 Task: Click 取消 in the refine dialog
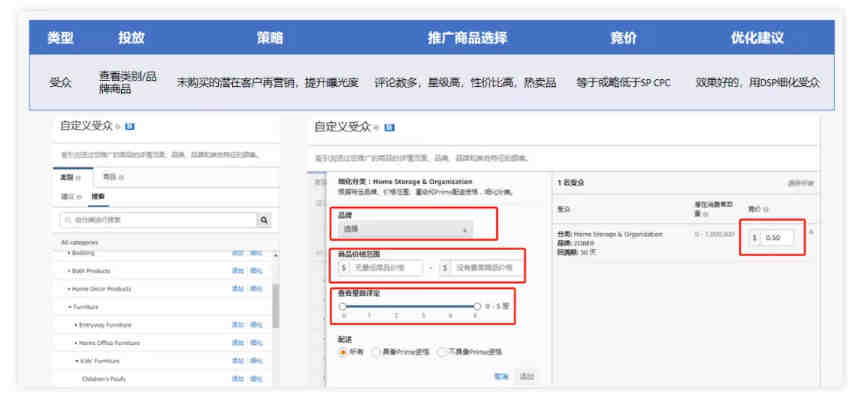point(501,377)
